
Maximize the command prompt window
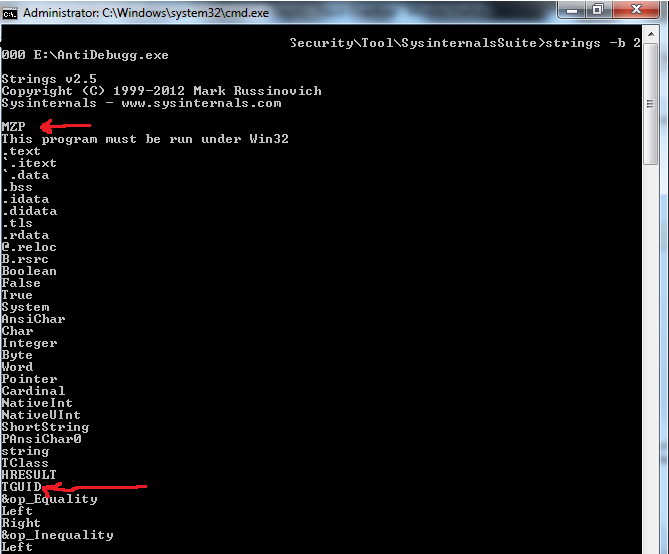click(599, 10)
